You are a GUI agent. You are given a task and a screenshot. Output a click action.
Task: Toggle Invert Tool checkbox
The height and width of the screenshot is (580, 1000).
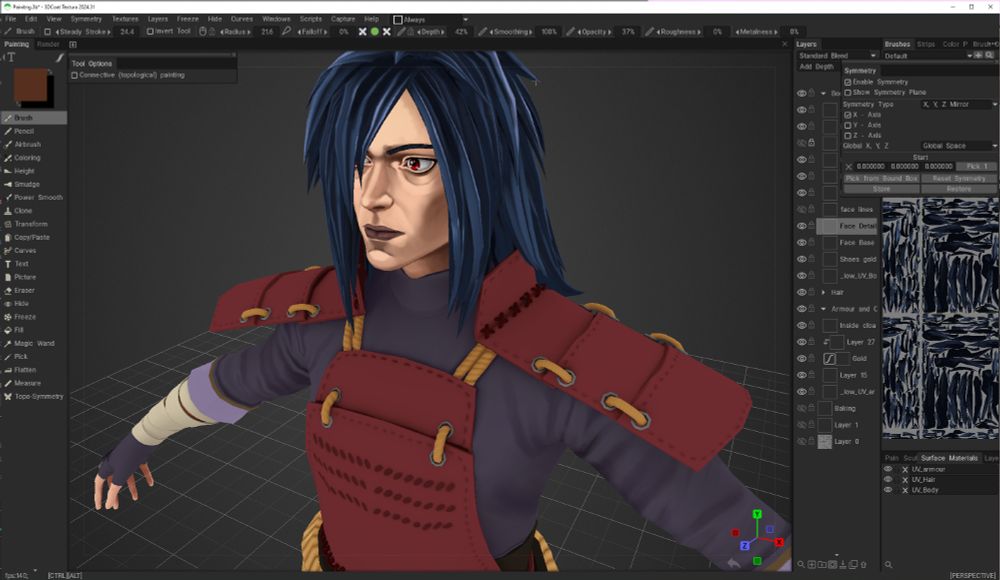pos(150,31)
